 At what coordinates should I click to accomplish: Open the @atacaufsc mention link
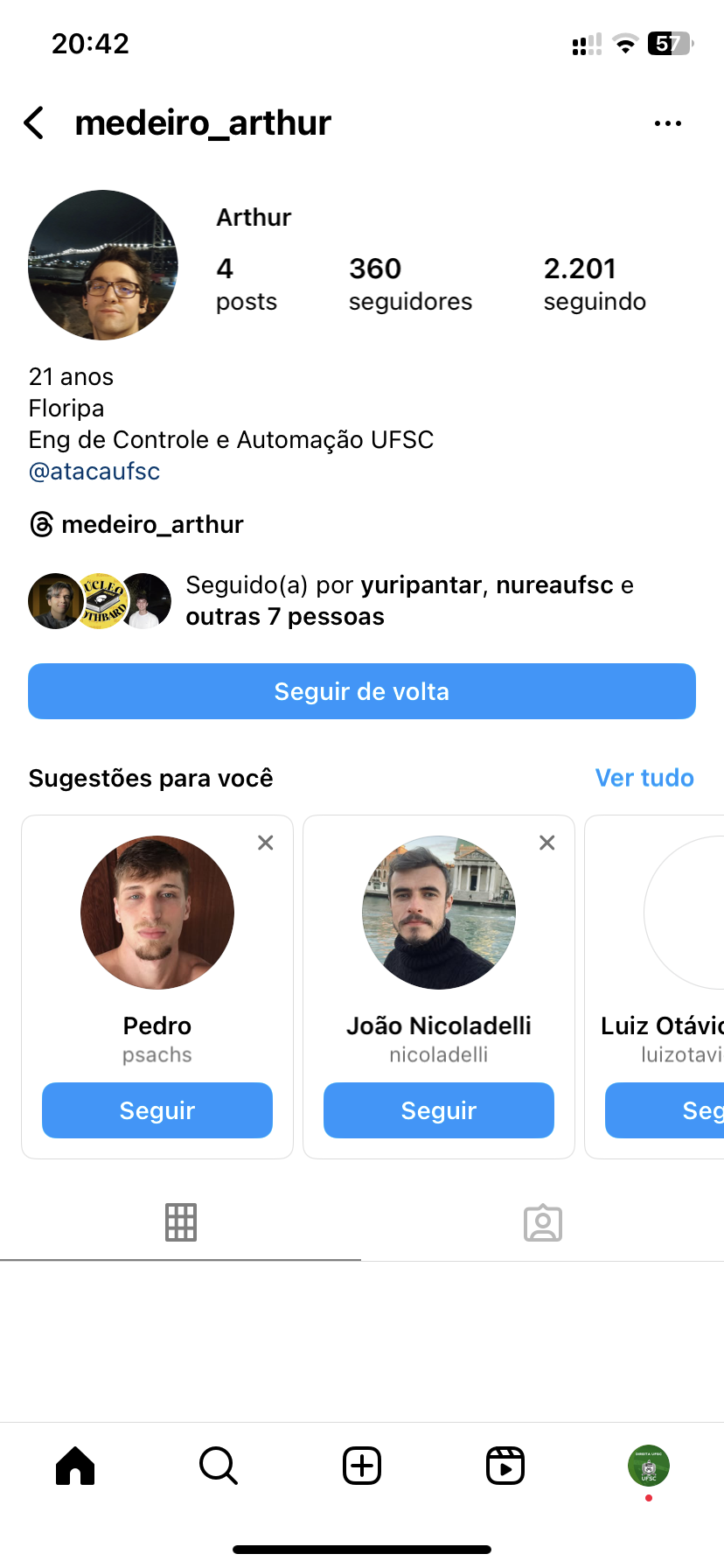[x=94, y=472]
